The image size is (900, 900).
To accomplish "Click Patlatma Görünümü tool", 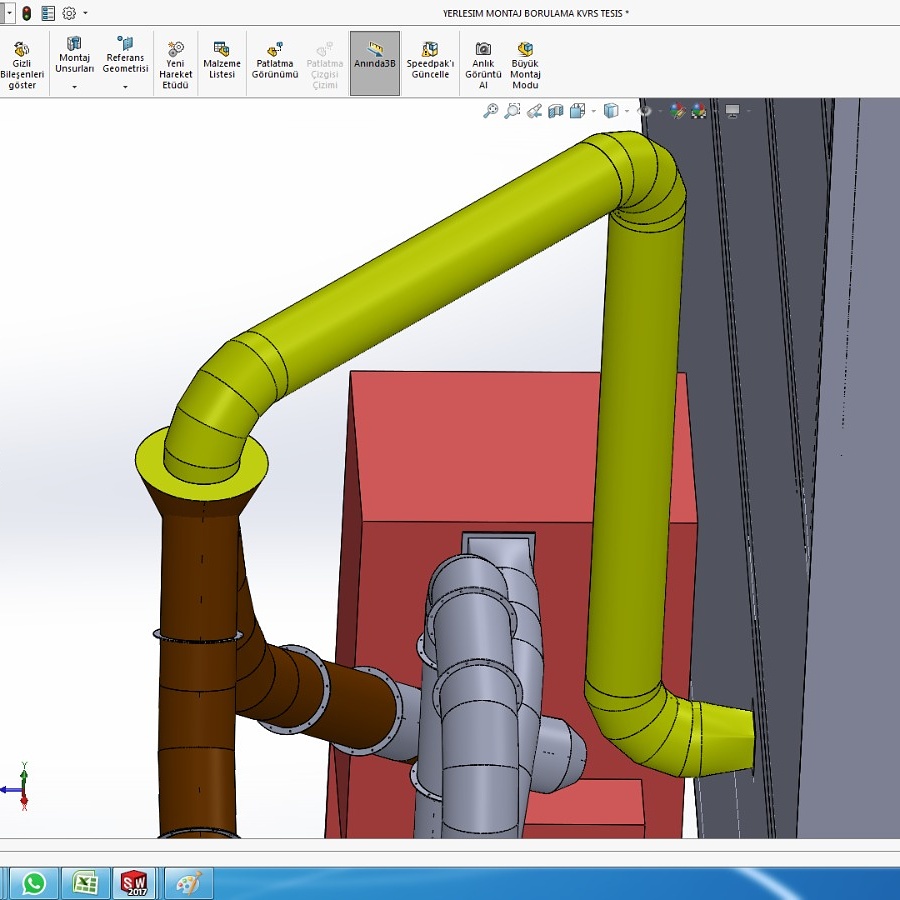I will (x=275, y=62).
